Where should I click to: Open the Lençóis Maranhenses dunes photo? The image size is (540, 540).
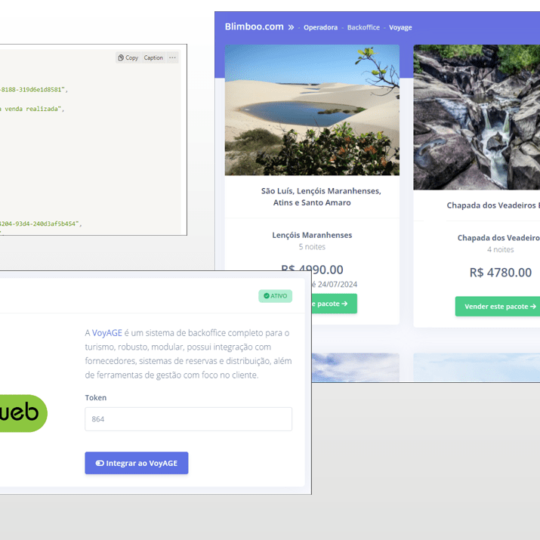pos(312,110)
